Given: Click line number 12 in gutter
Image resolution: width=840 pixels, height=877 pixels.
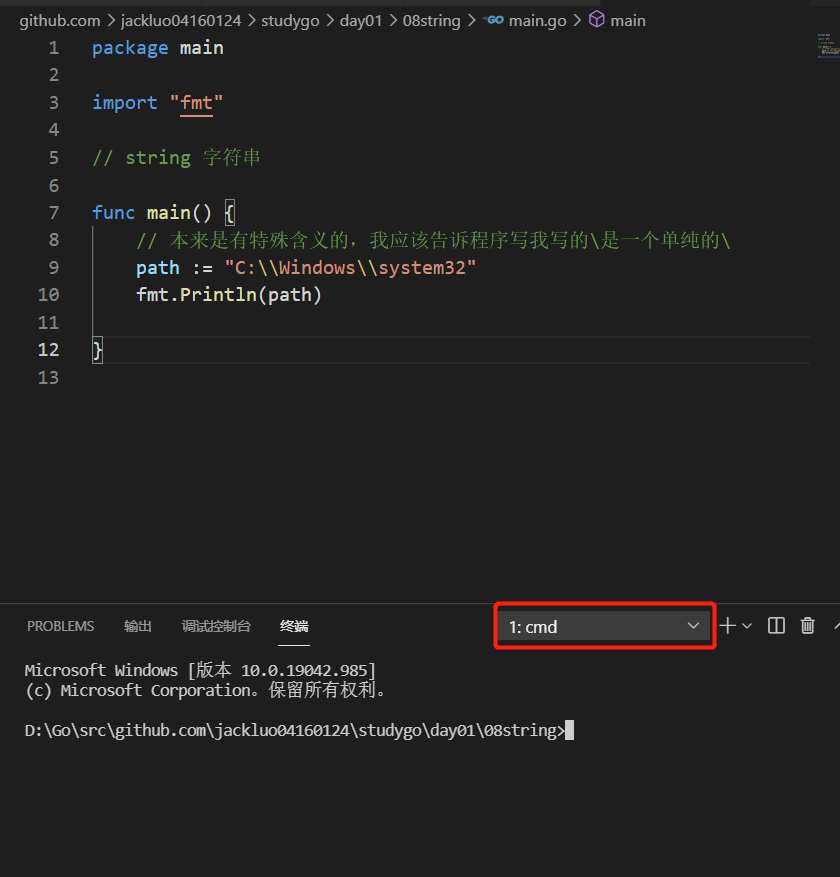Looking at the screenshot, I should pyautogui.click(x=48, y=350).
